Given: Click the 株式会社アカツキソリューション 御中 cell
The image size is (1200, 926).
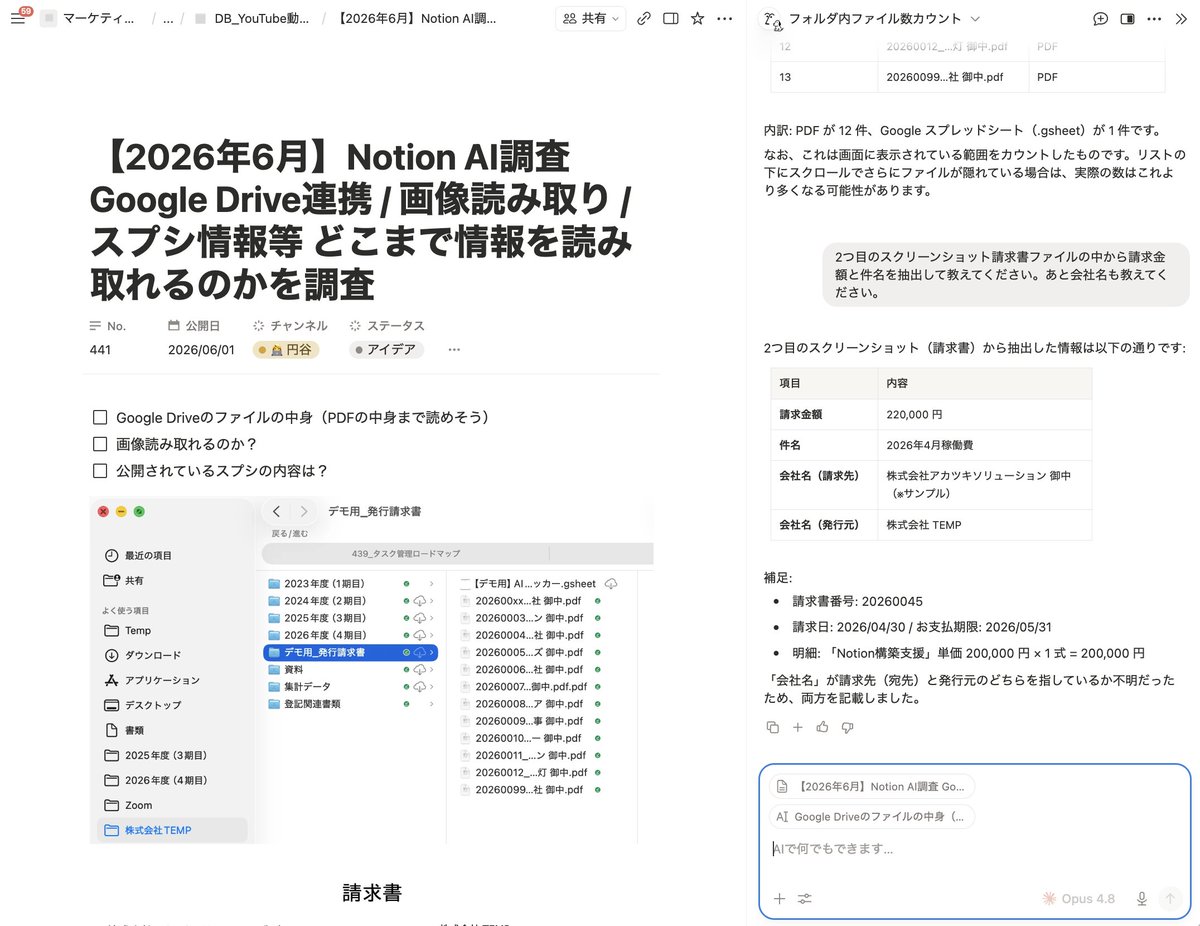Looking at the screenshot, I should tap(985, 485).
